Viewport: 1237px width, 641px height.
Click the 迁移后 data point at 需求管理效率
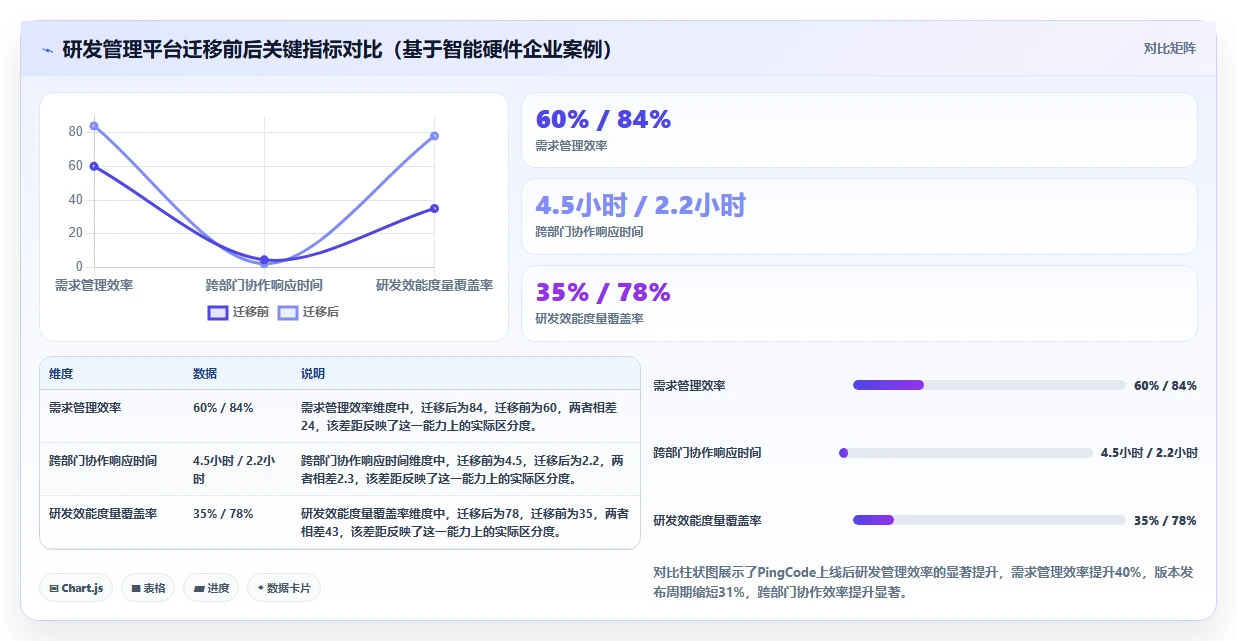click(x=94, y=126)
